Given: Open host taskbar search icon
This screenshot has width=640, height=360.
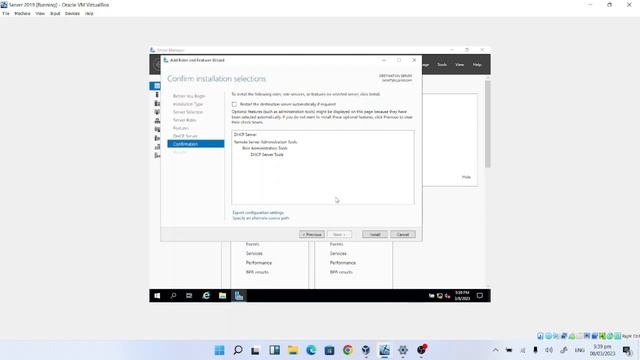Looking at the screenshot, I should (238, 350).
